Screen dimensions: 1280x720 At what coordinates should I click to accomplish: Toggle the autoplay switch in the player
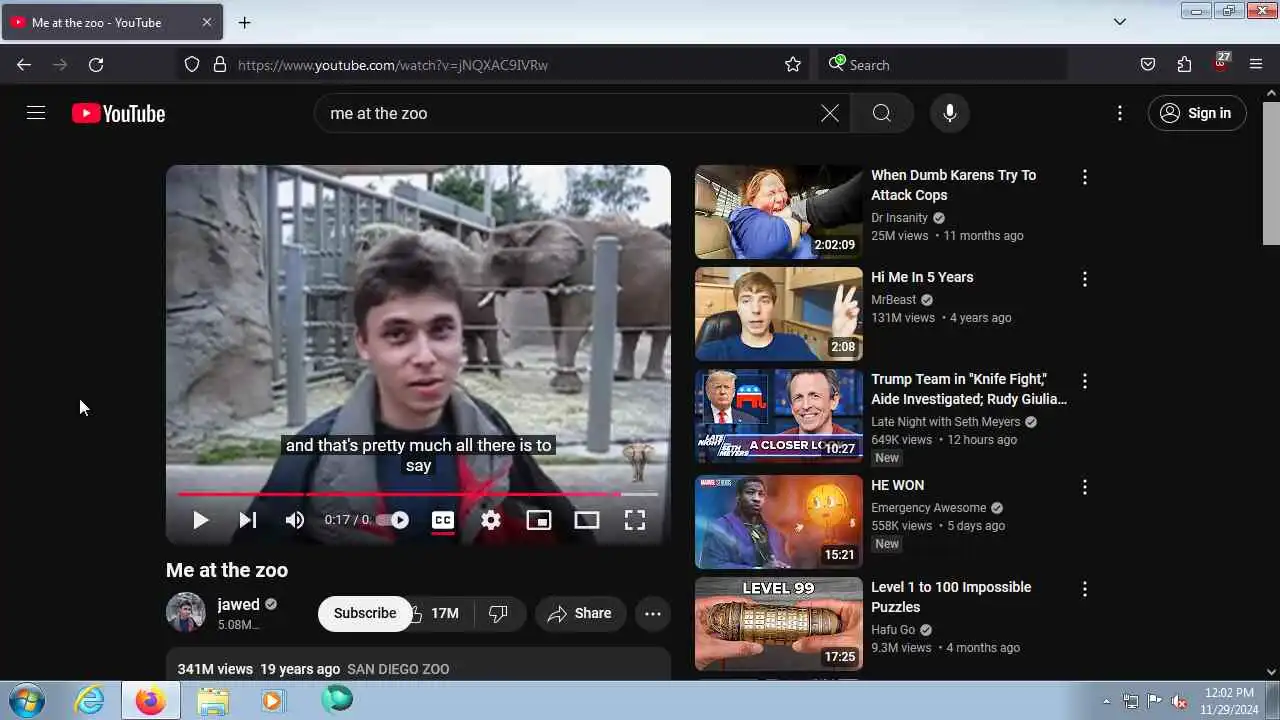click(393, 520)
